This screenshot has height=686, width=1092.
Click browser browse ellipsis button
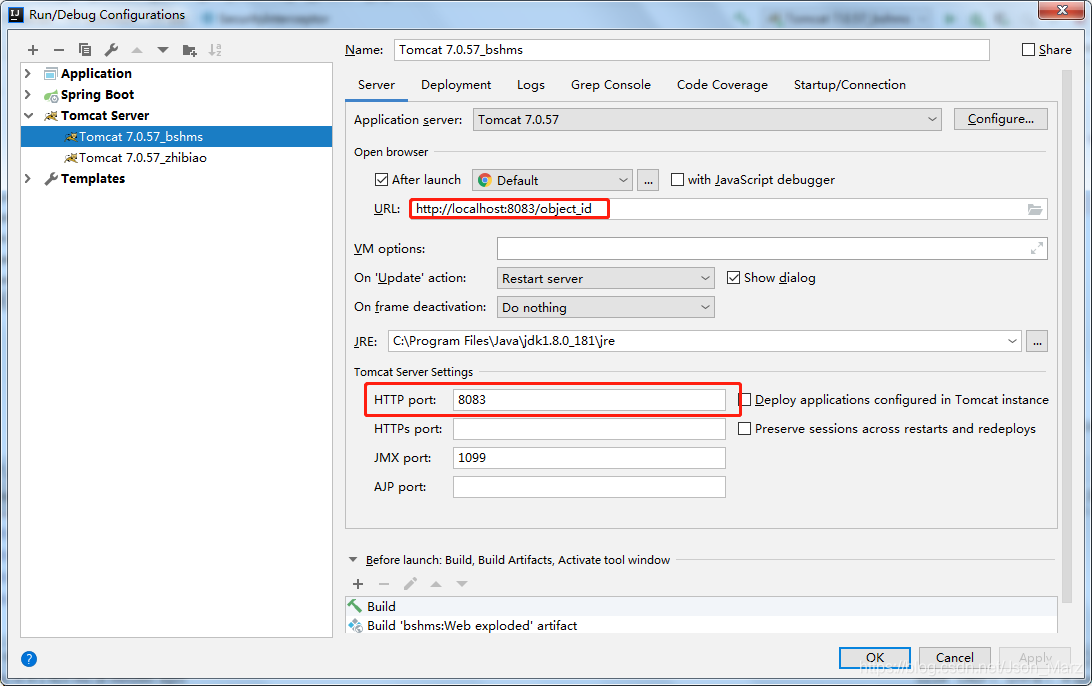click(x=648, y=180)
